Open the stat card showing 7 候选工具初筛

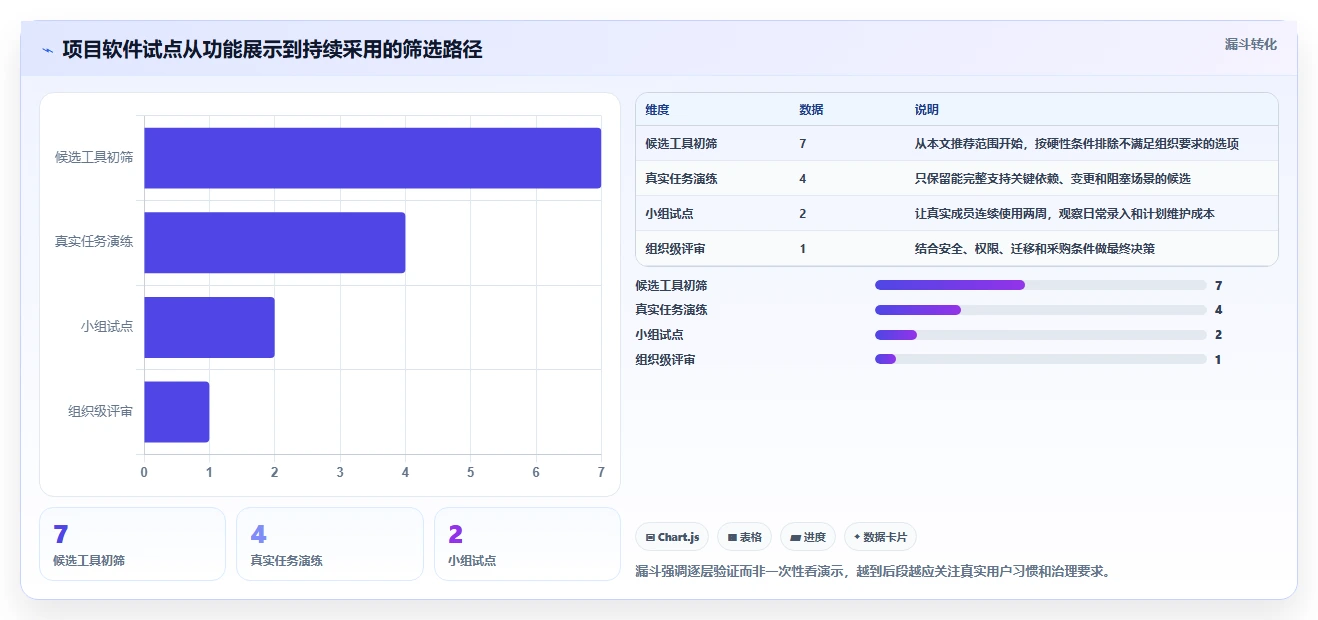132,544
